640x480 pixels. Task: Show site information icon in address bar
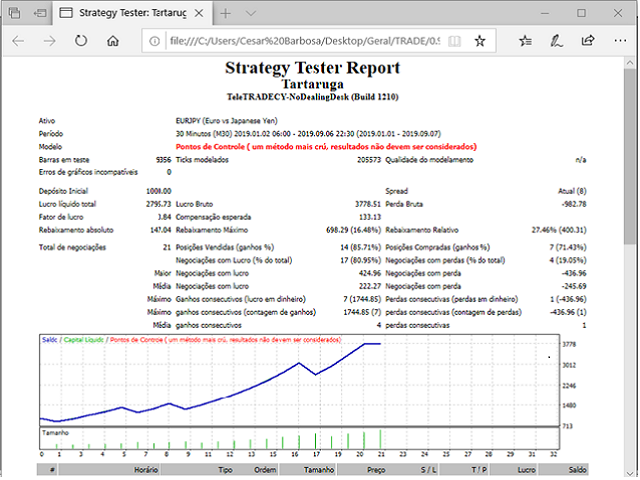[156, 42]
